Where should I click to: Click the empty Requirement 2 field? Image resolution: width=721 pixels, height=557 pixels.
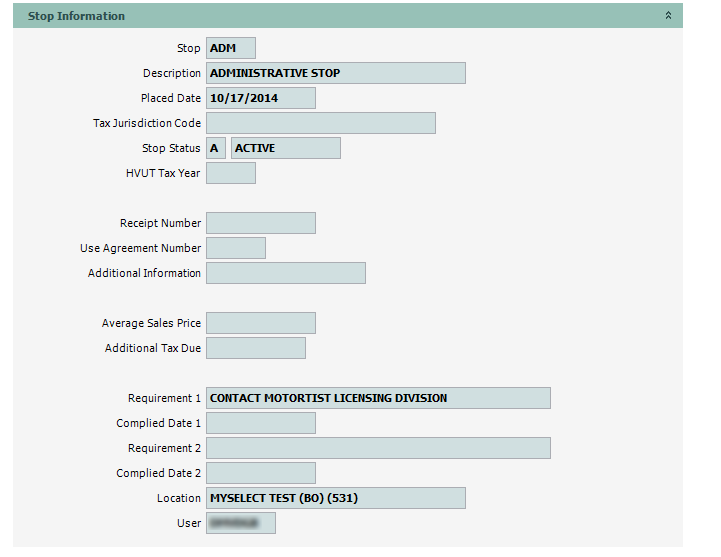click(378, 448)
